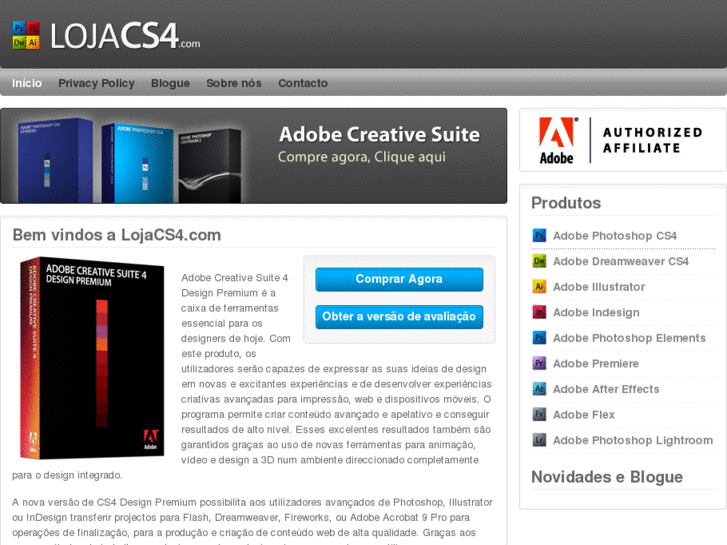The width and height of the screenshot is (727, 545).
Task: Click the CS4 Design Premium box image
Action: 92,358
